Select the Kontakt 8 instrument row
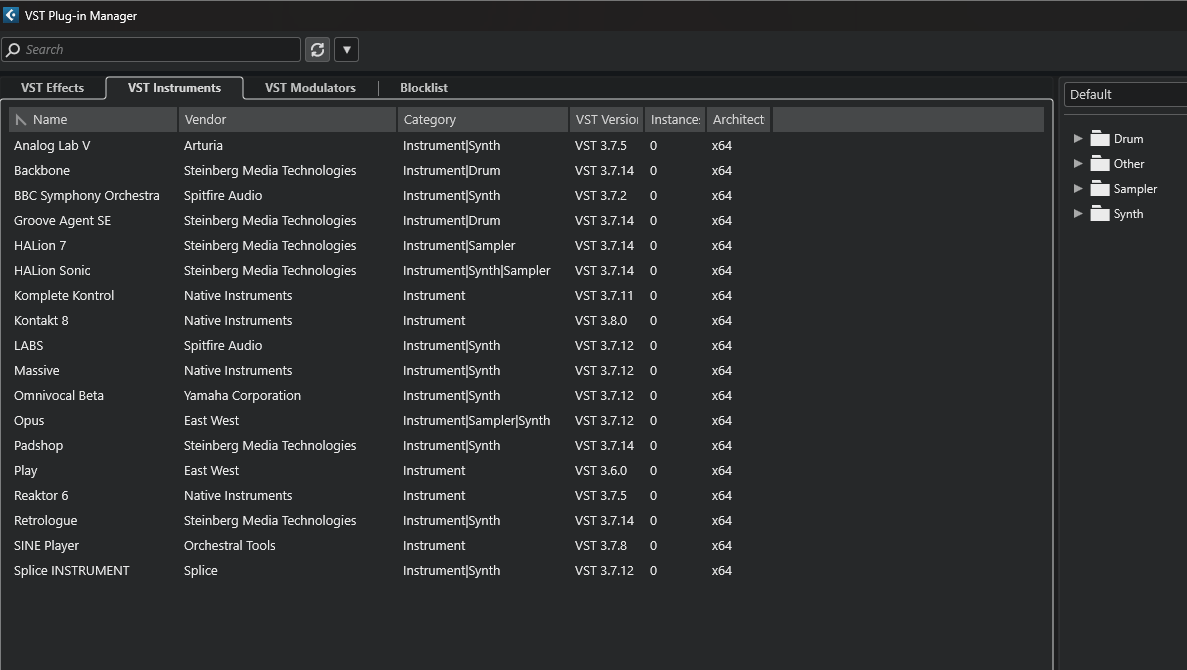The width and height of the screenshot is (1187, 670). click(526, 320)
